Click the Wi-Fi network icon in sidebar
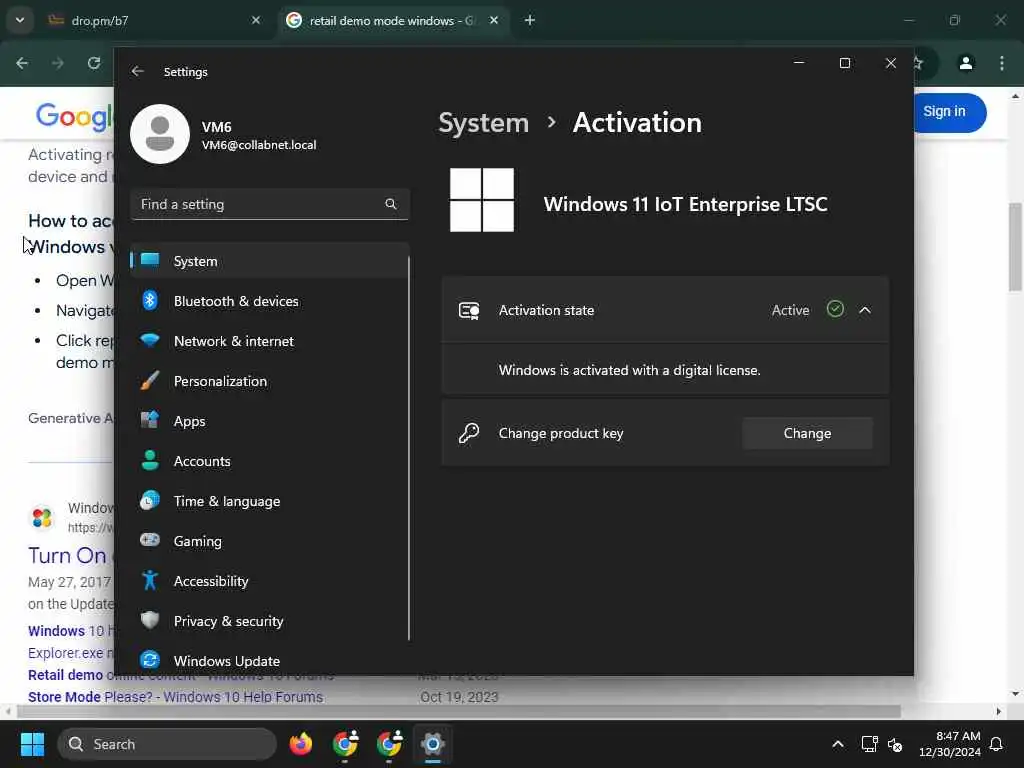The height and width of the screenshot is (768, 1024). pyautogui.click(x=150, y=340)
